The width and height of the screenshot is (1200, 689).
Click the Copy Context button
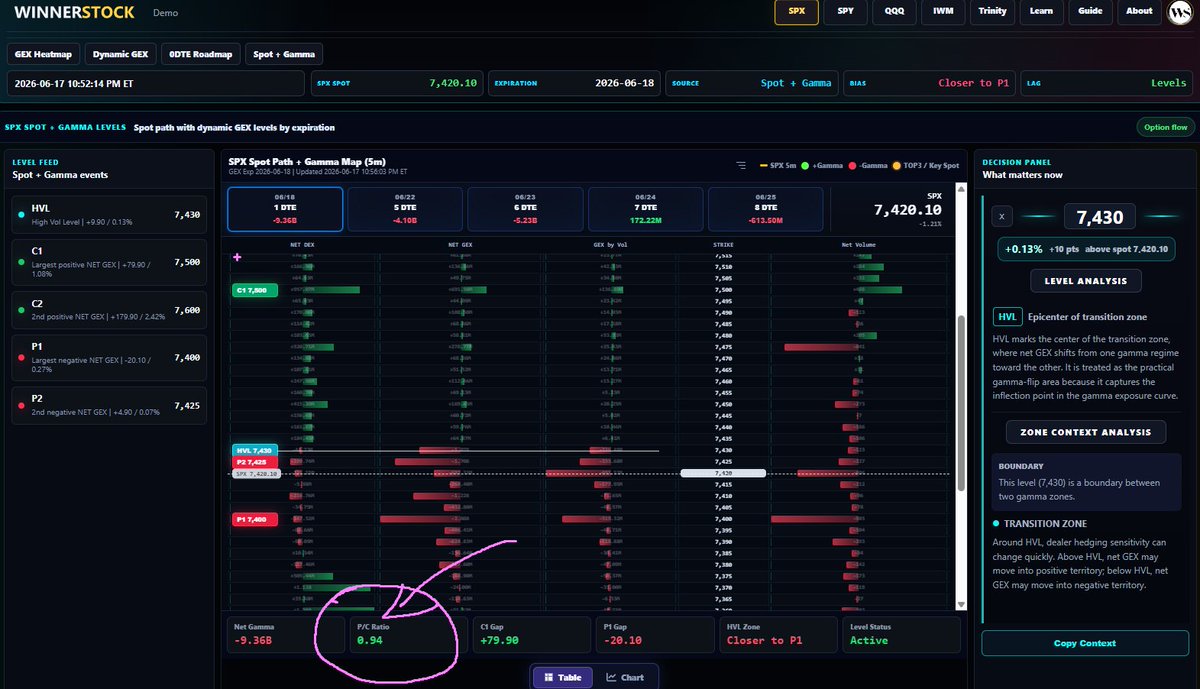click(1085, 643)
